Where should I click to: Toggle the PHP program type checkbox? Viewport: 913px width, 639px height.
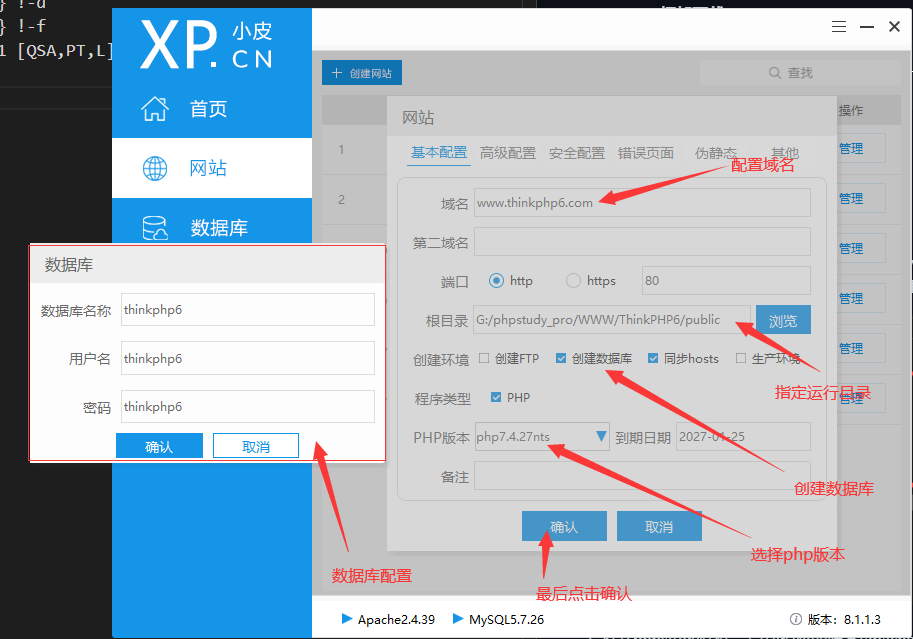pyautogui.click(x=496, y=397)
